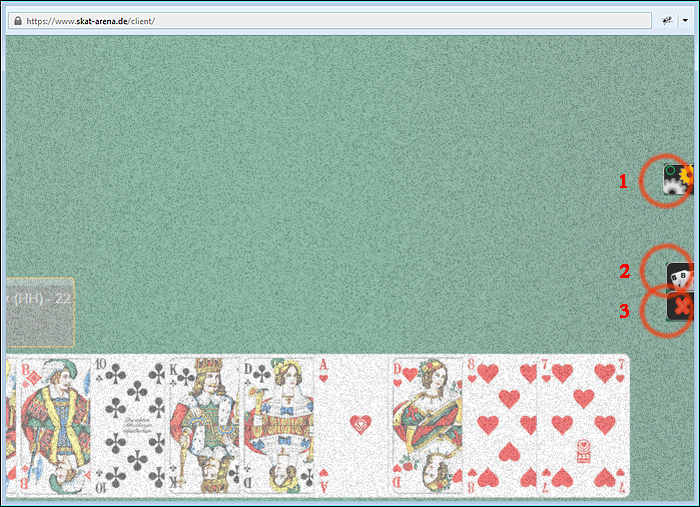This screenshot has height=507, width=700.
Task: Play the Ace of Hearts card
Action: tap(354, 426)
